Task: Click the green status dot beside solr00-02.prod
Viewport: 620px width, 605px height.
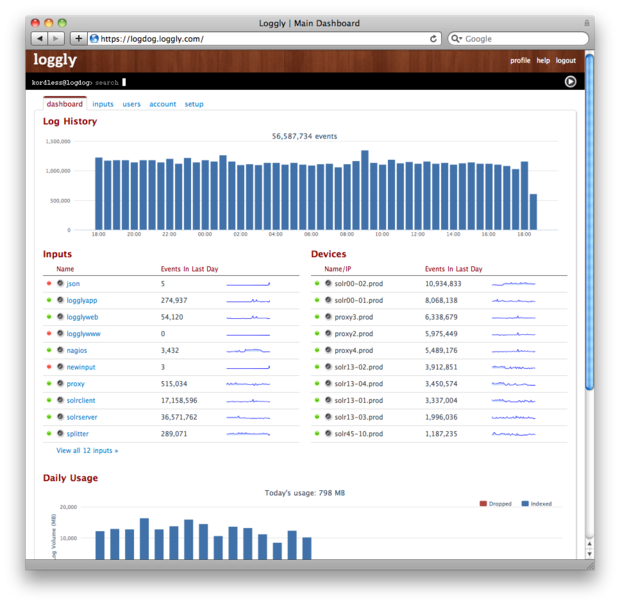Action: pos(316,284)
